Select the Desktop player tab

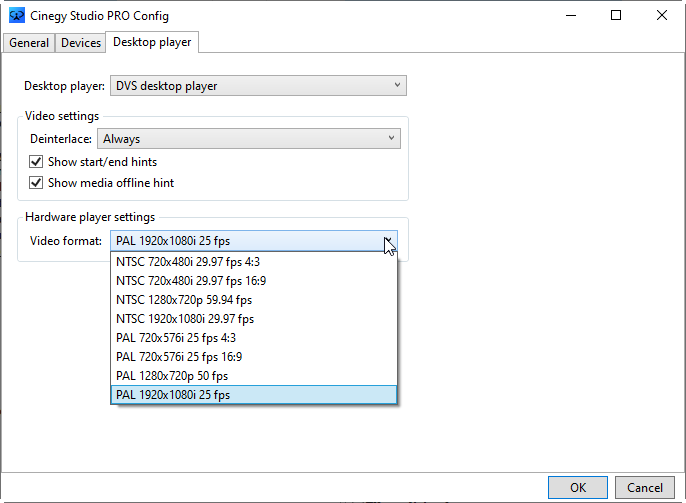(x=152, y=42)
